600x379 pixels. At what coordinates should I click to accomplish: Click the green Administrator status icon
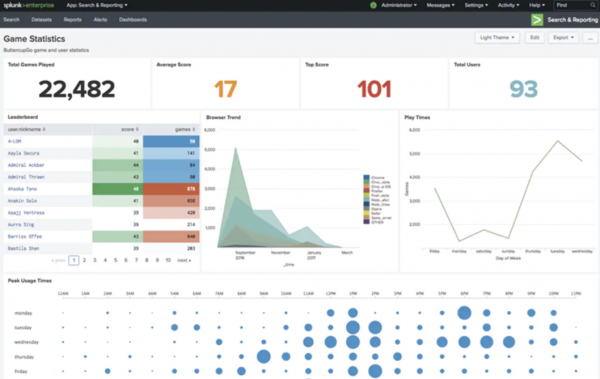tap(373, 5)
